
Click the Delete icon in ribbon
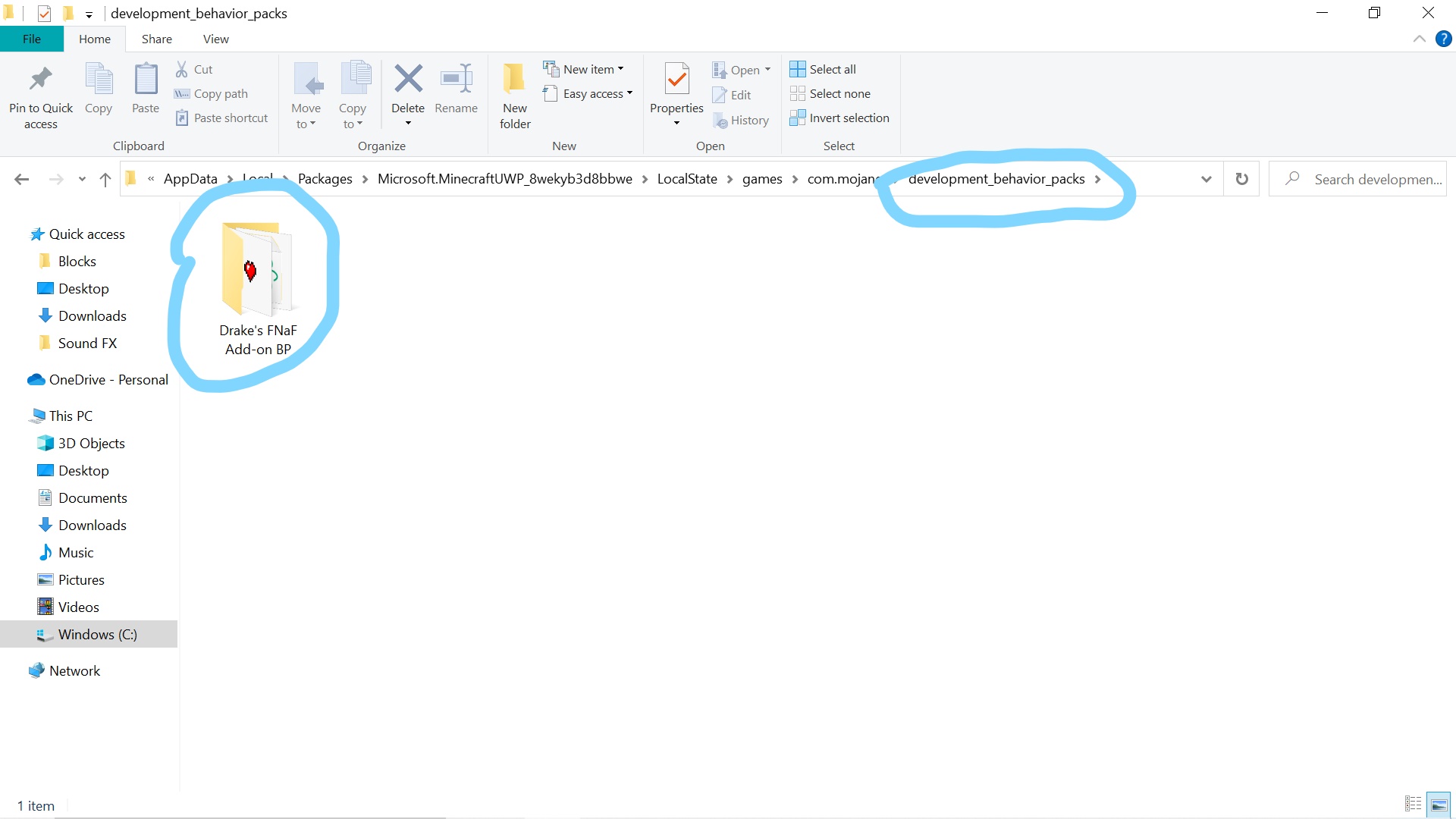point(408,79)
